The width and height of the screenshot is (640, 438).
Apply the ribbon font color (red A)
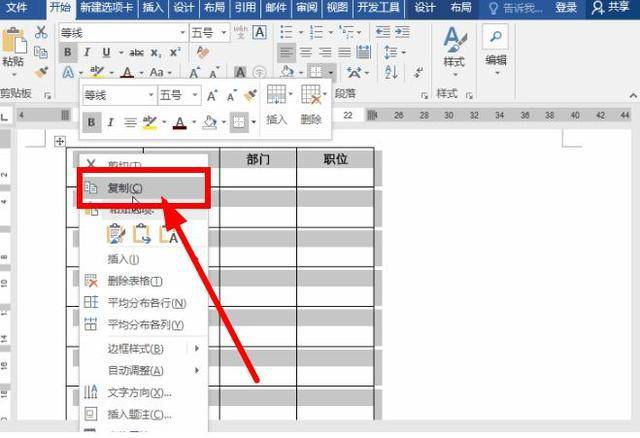pos(127,73)
